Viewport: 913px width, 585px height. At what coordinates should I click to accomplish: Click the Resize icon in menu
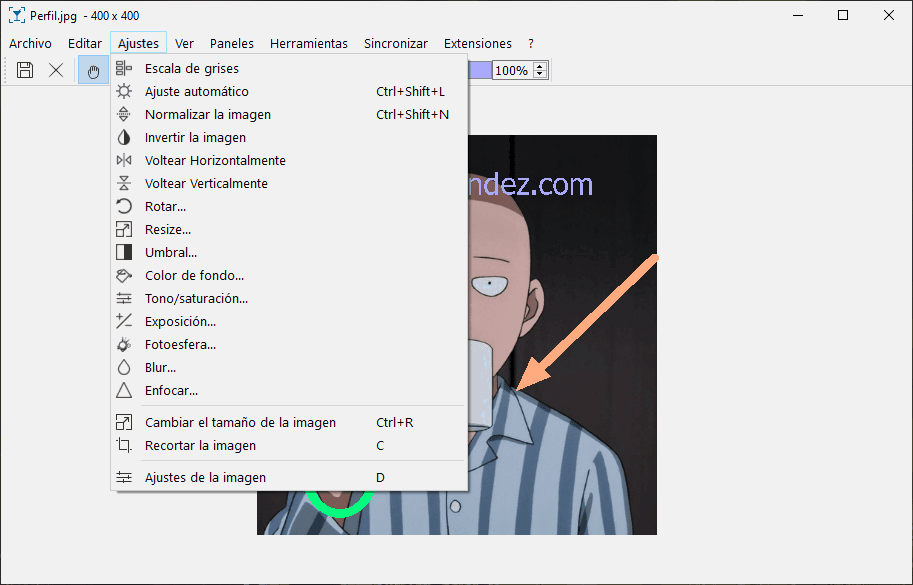123,229
